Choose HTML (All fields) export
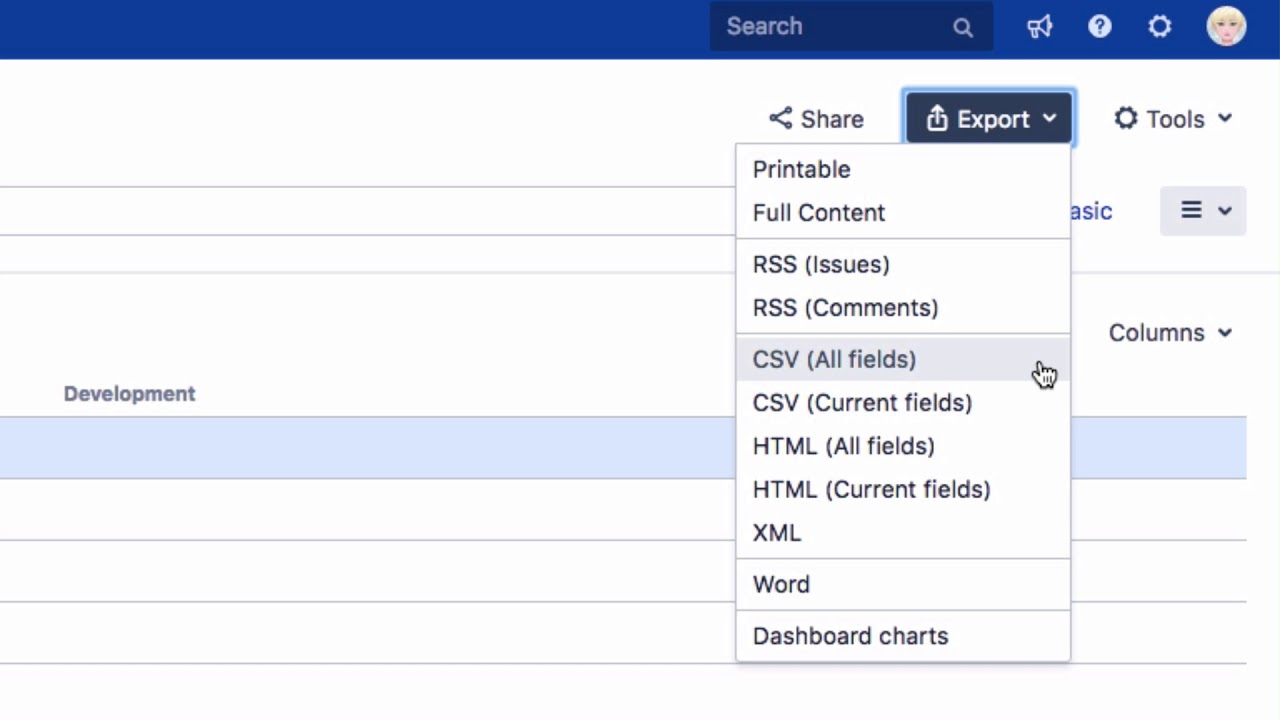The image size is (1280, 720). (x=843, y=446)
